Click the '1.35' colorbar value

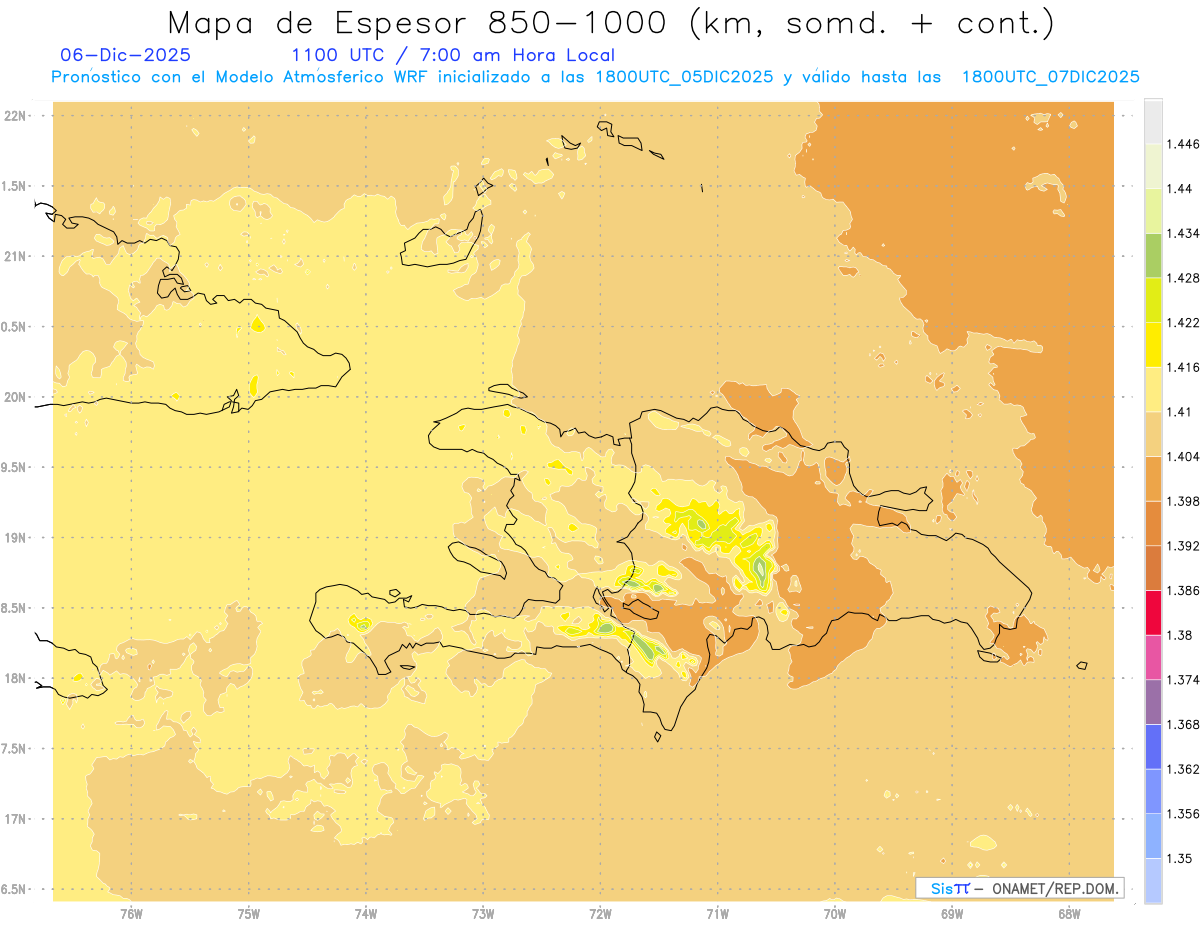pyautogui.click(x=1181, y=858)
